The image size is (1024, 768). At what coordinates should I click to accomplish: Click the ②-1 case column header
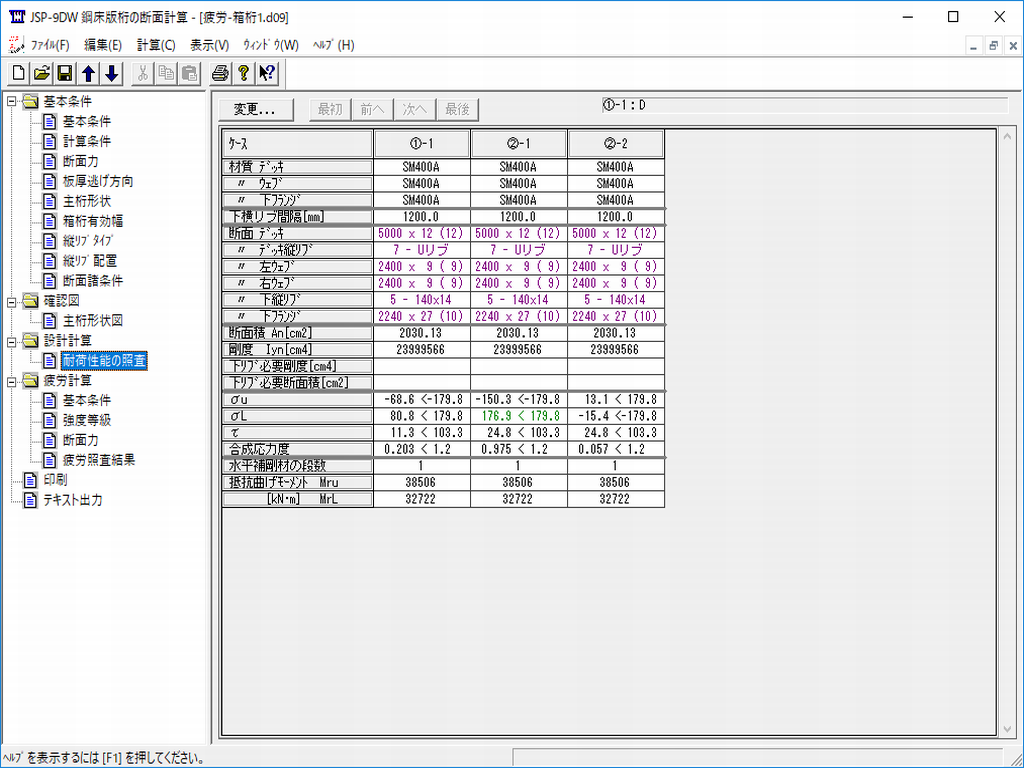(x=518, y=143)
